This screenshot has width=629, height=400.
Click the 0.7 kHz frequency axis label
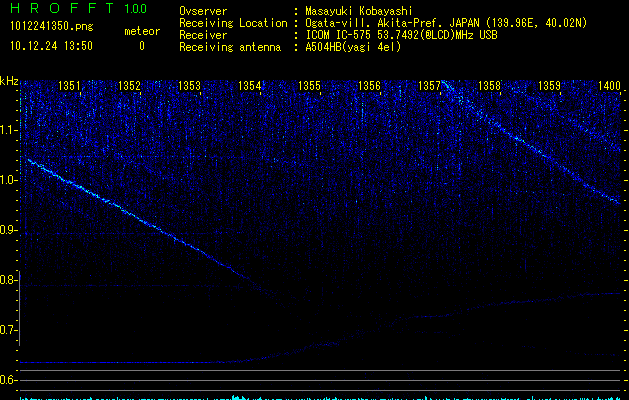[9, 330]
